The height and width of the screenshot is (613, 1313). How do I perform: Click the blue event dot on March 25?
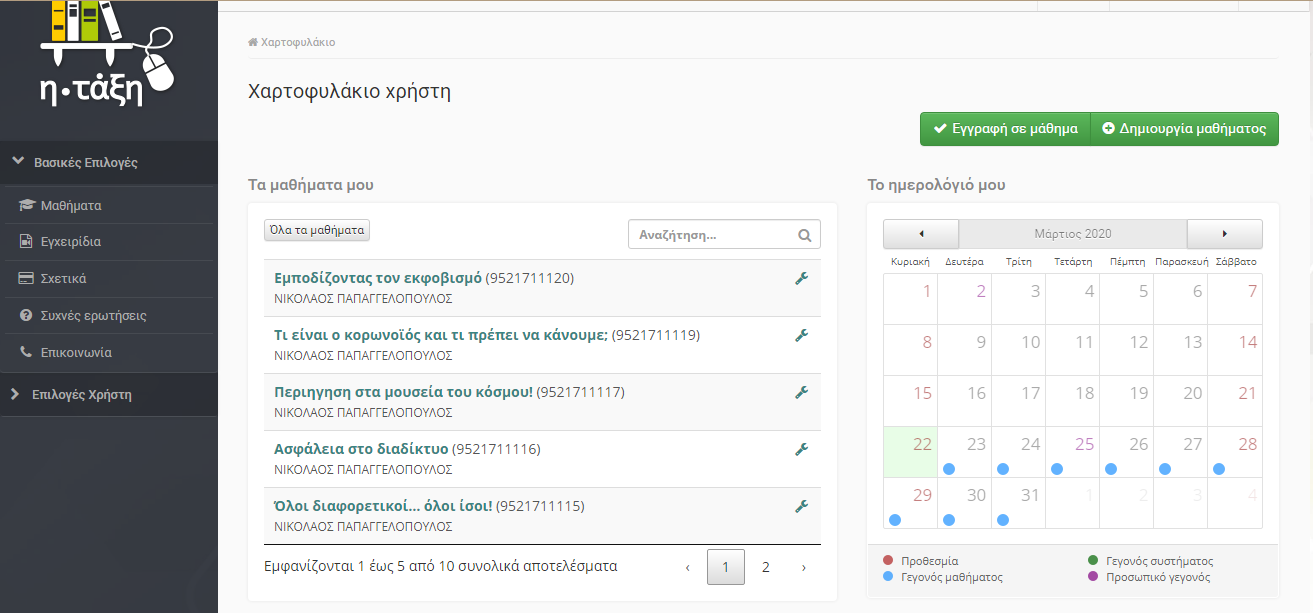pos(1057,468)
